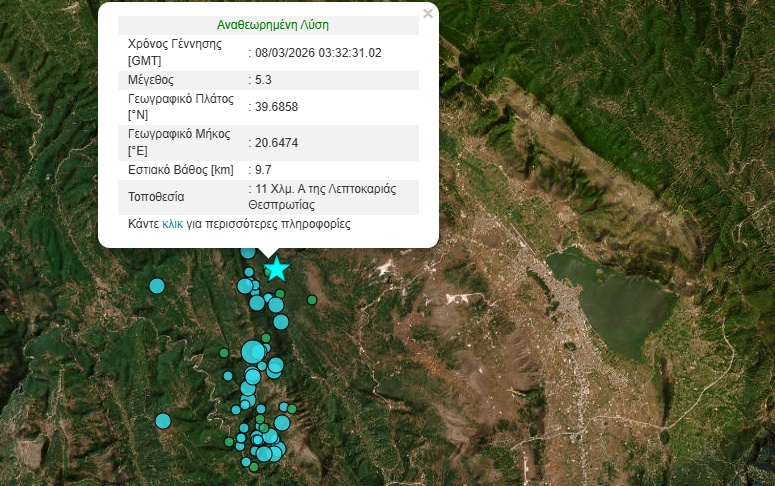Click the 'Αναθεωρημένη Λύση' popup title
775x486 pixels.
[x=272, y=25]
